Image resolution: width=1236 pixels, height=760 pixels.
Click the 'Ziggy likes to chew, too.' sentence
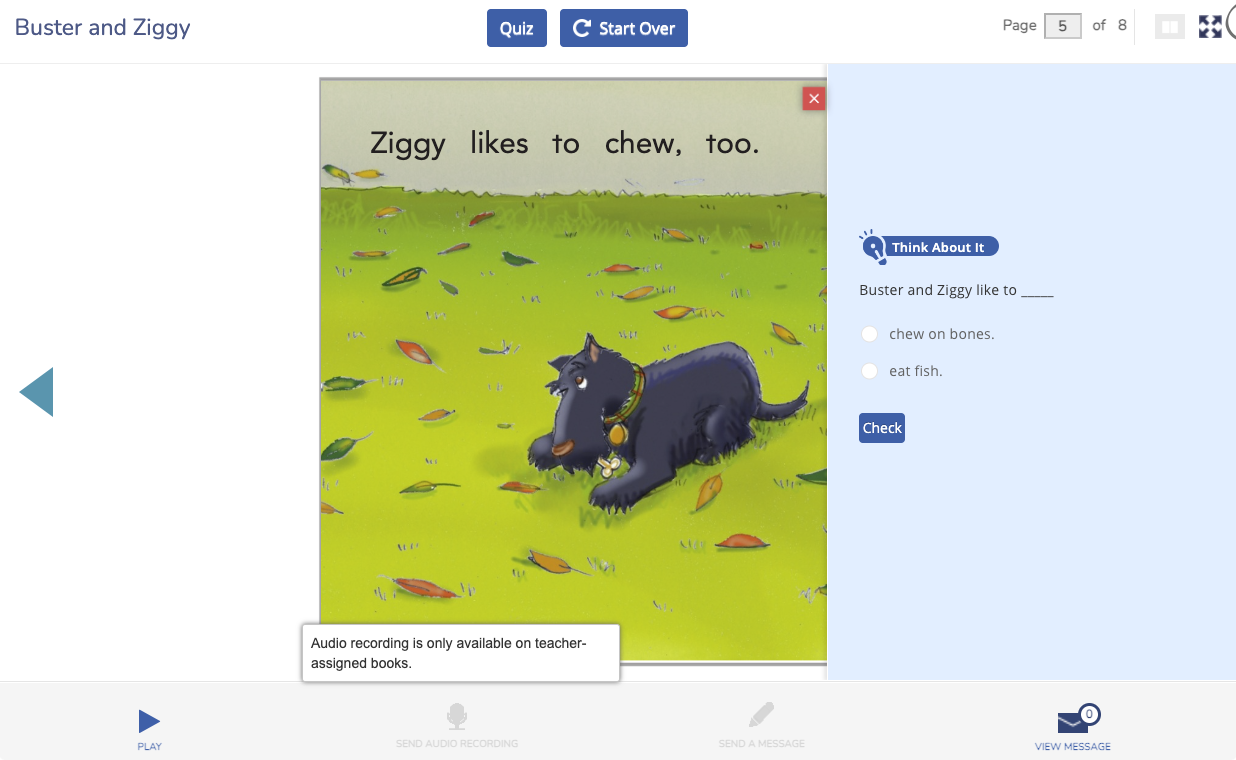(x=565, y=144)
